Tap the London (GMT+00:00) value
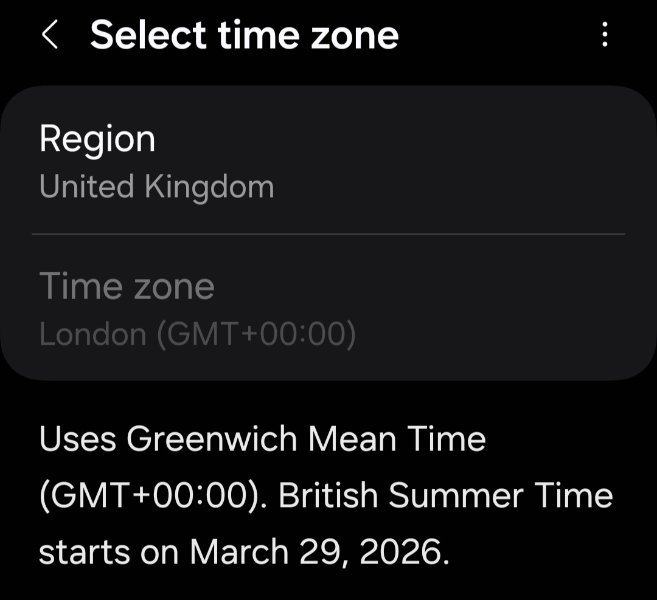Screen dimensions: 657x600 [x=197, y=334]
